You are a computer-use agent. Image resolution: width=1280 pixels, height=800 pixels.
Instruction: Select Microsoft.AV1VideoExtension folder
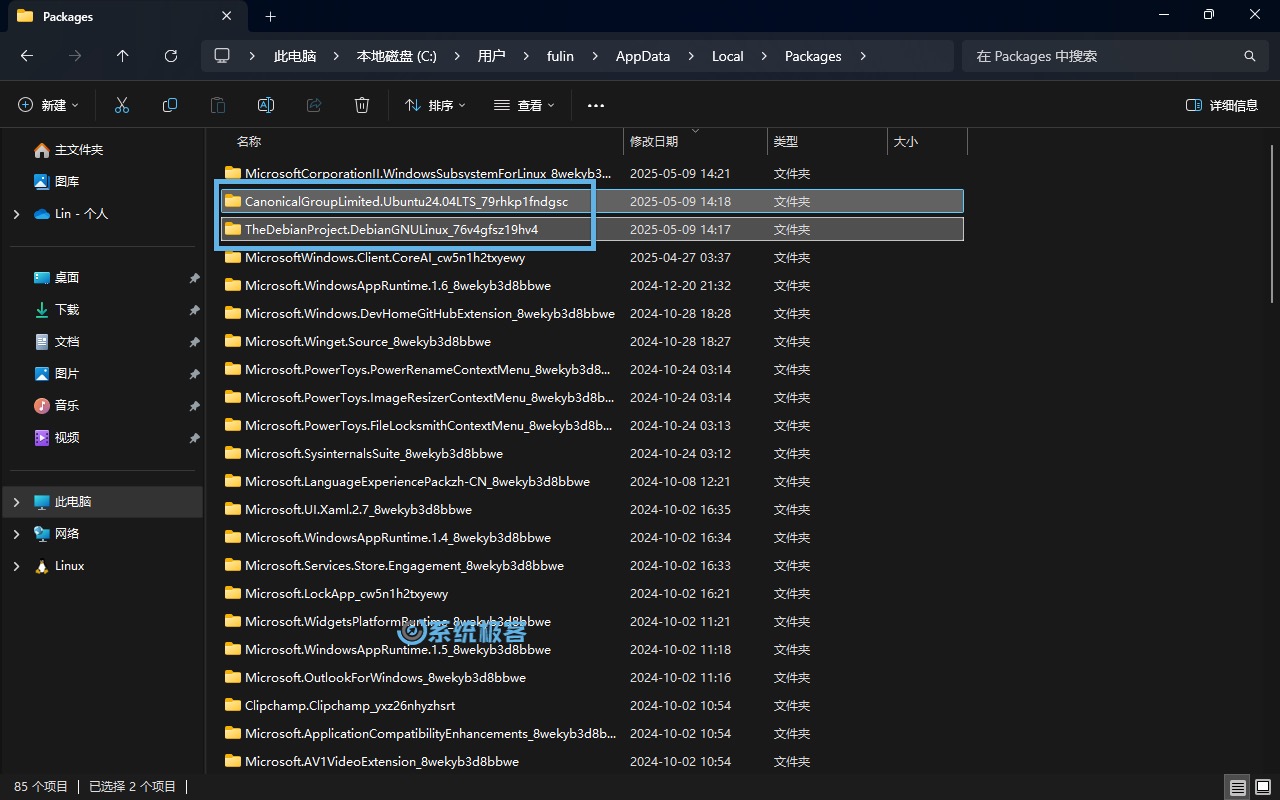pyautogui.click(x=591, y=761)
